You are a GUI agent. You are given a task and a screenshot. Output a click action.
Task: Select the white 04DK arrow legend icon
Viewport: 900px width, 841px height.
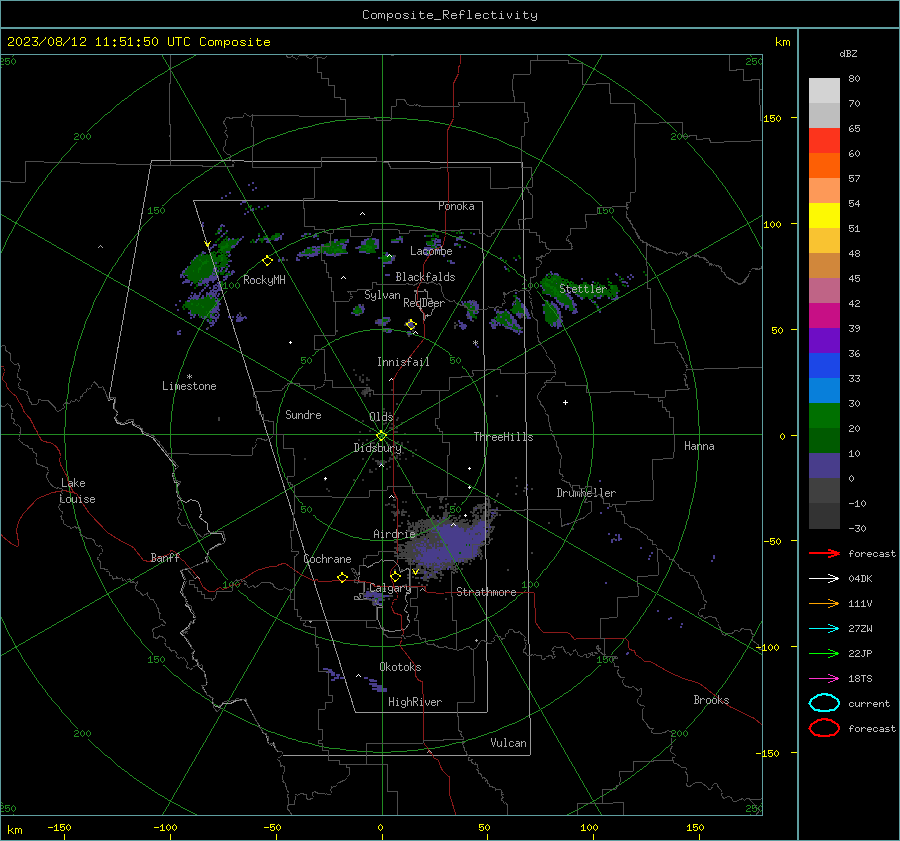[824, 579]
